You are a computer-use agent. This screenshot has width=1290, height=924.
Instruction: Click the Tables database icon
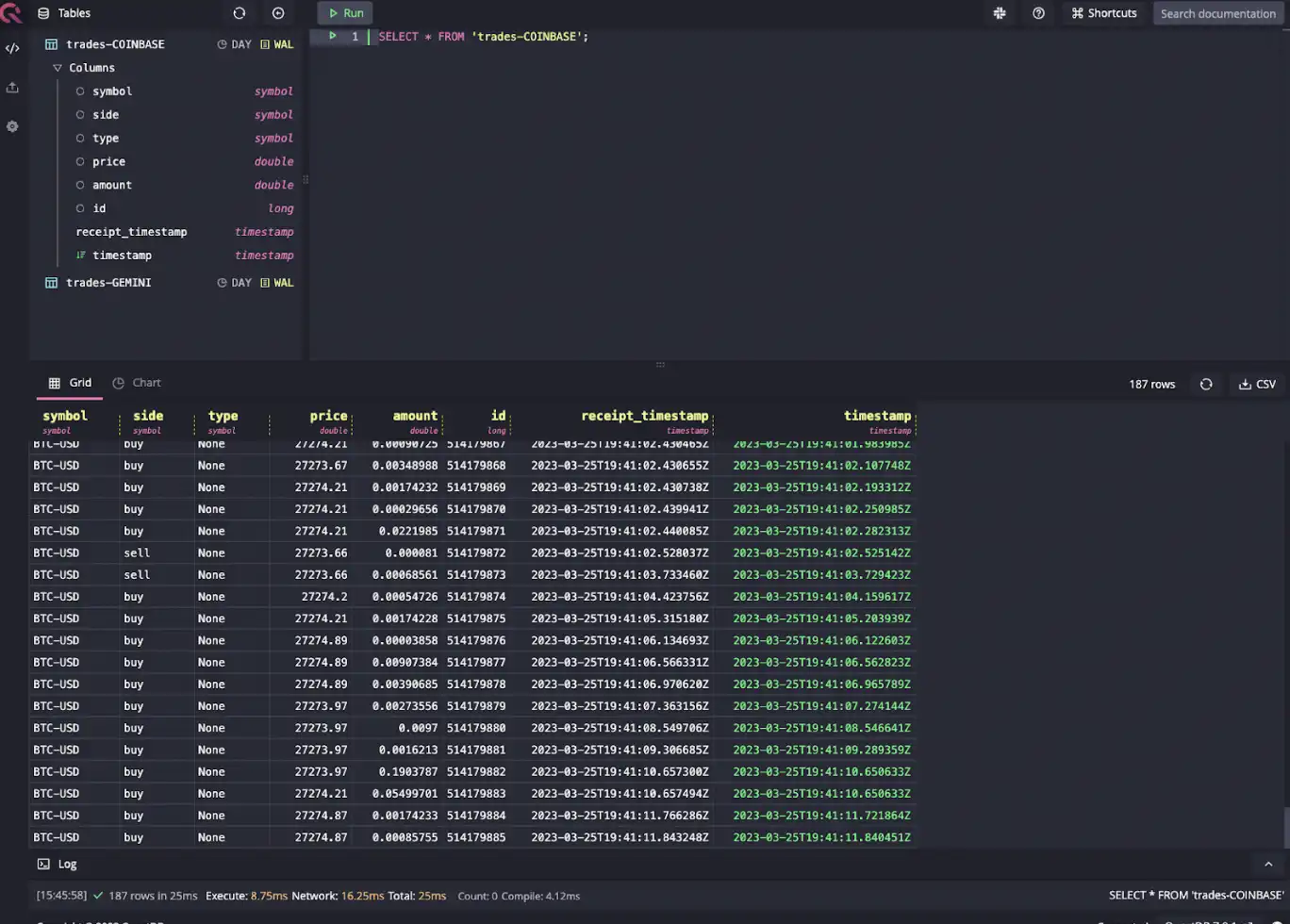[43, 13]
